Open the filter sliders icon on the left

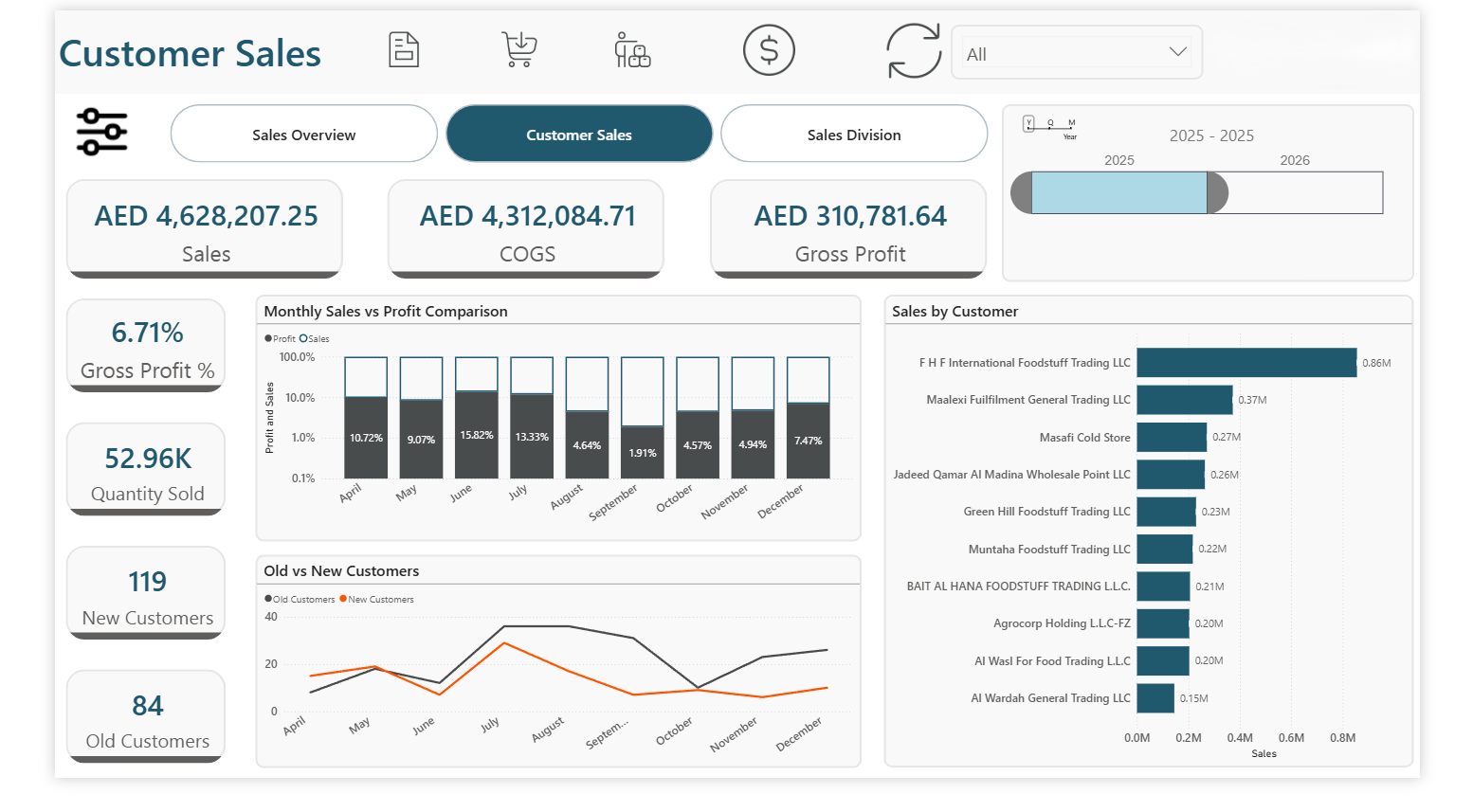click(x=101, y=133)
